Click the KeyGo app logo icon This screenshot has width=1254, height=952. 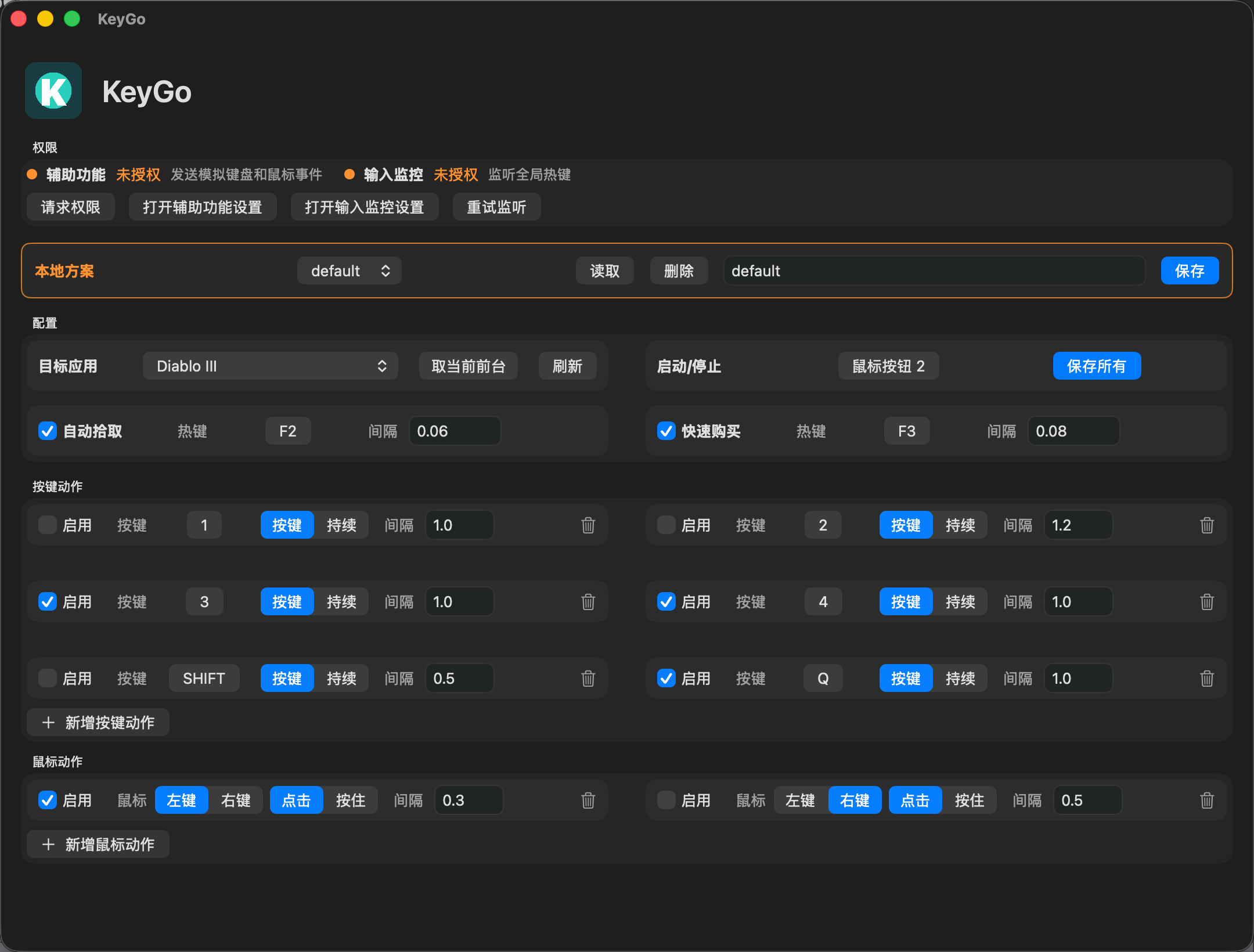point(53,91)
